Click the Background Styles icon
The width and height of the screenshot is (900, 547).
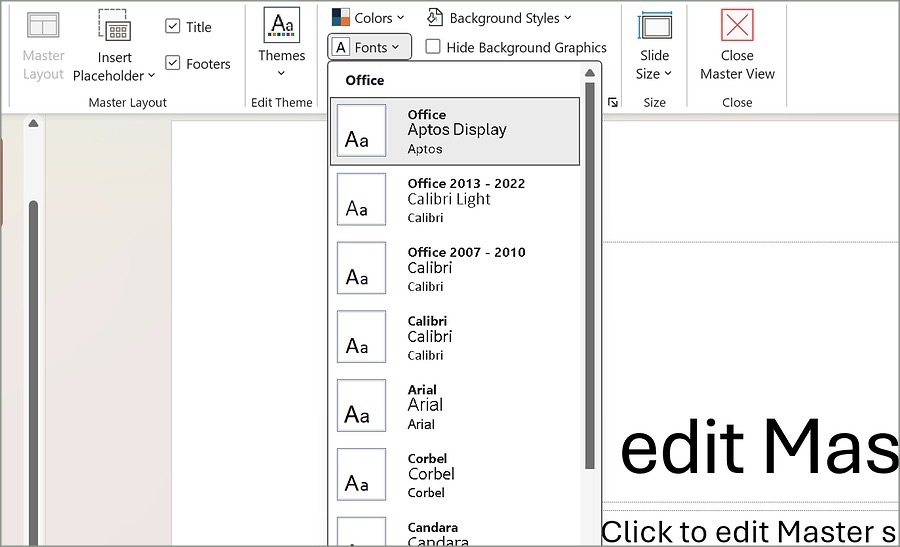point(435,17)
